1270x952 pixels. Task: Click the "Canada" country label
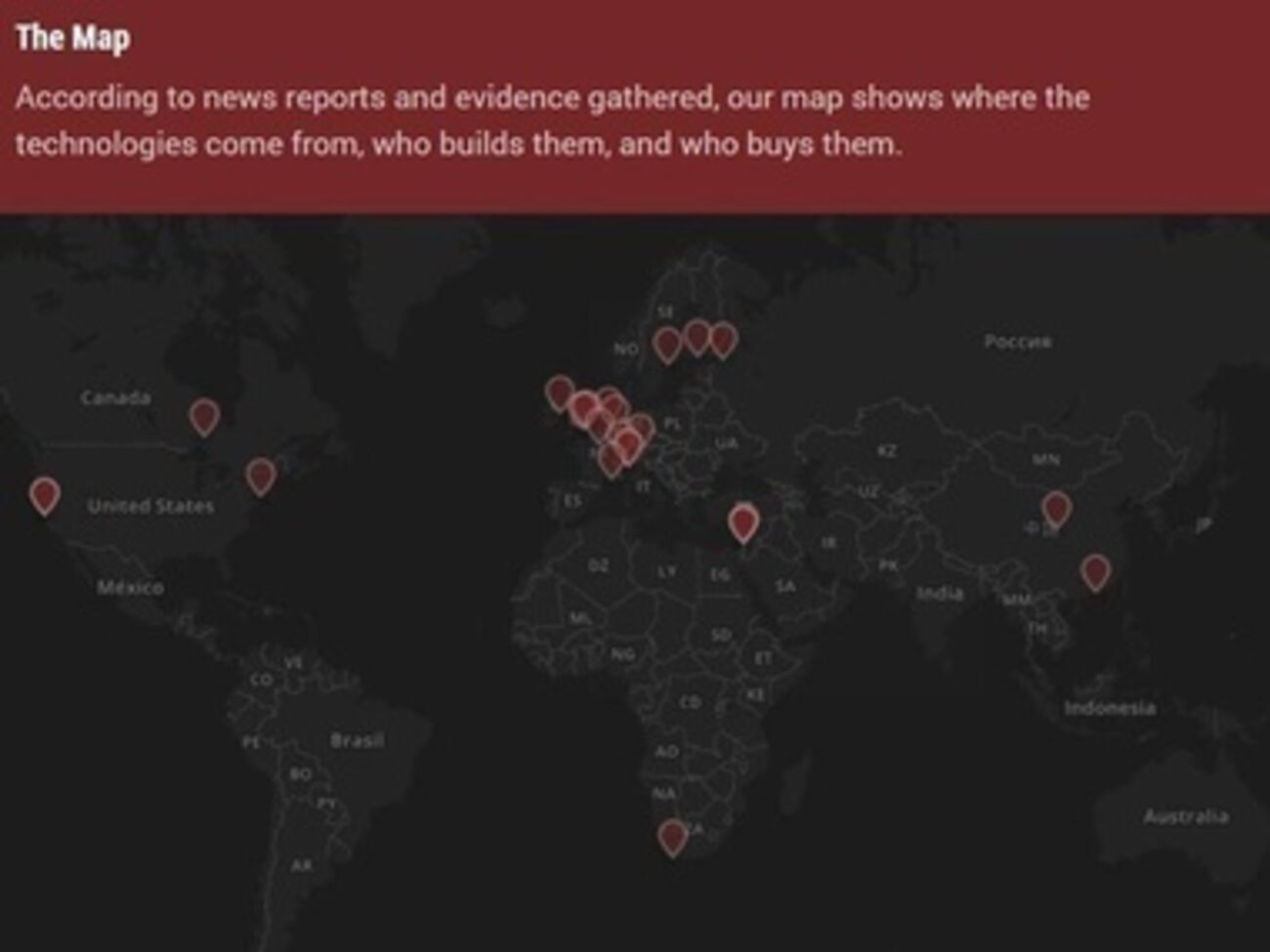[115, 397]
